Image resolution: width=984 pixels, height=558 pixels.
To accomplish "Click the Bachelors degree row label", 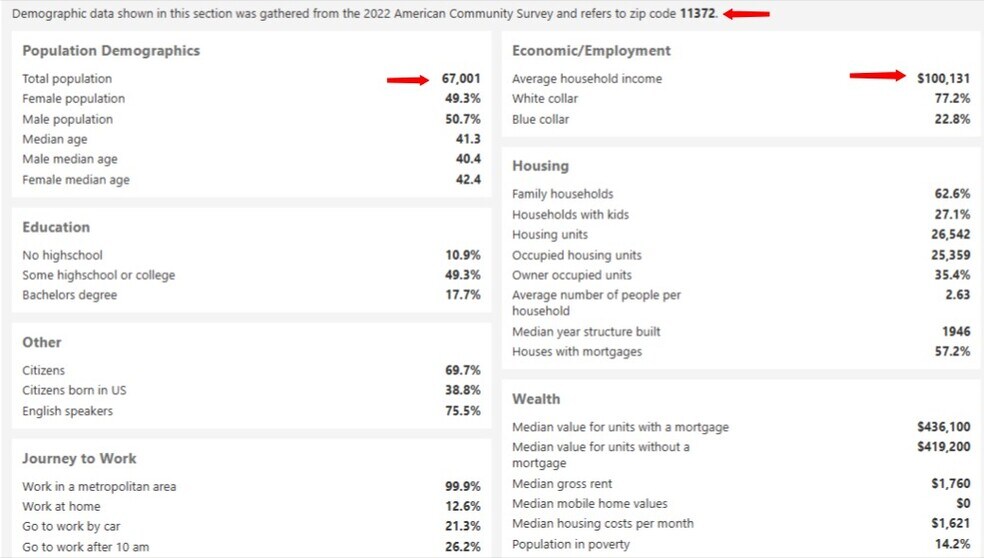I will [69, 295].
